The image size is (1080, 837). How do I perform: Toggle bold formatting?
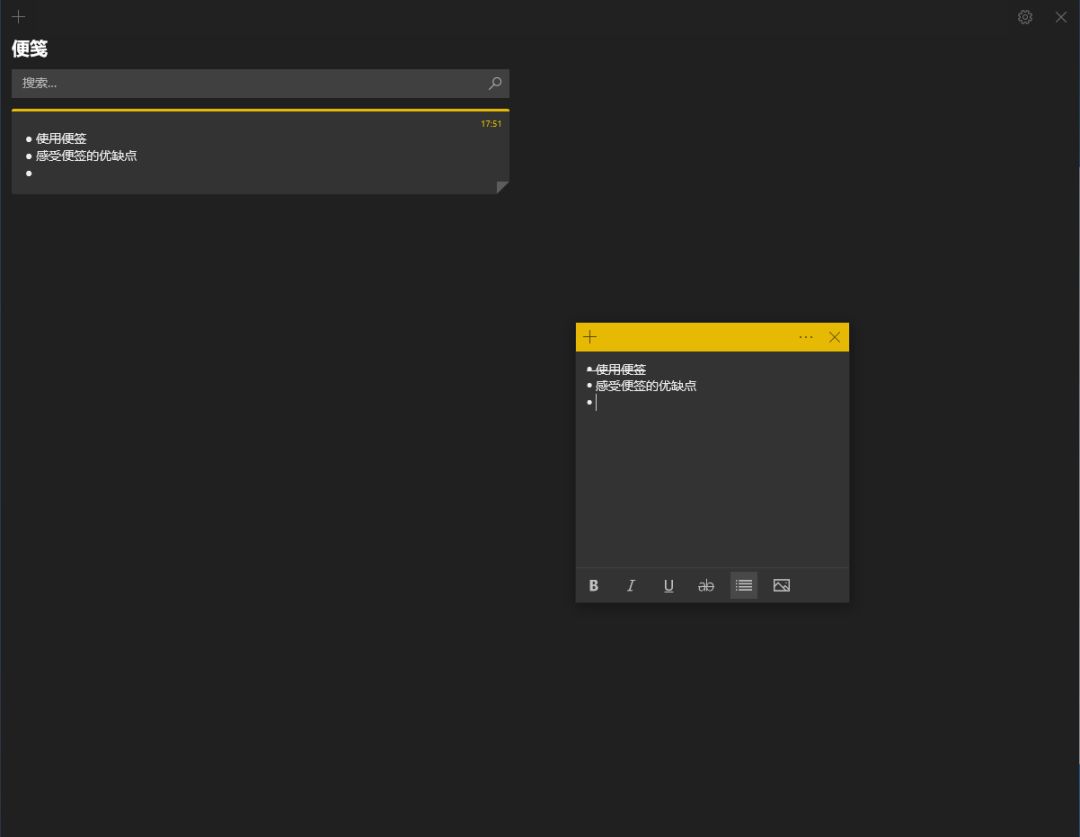click(x=593, y=586)
